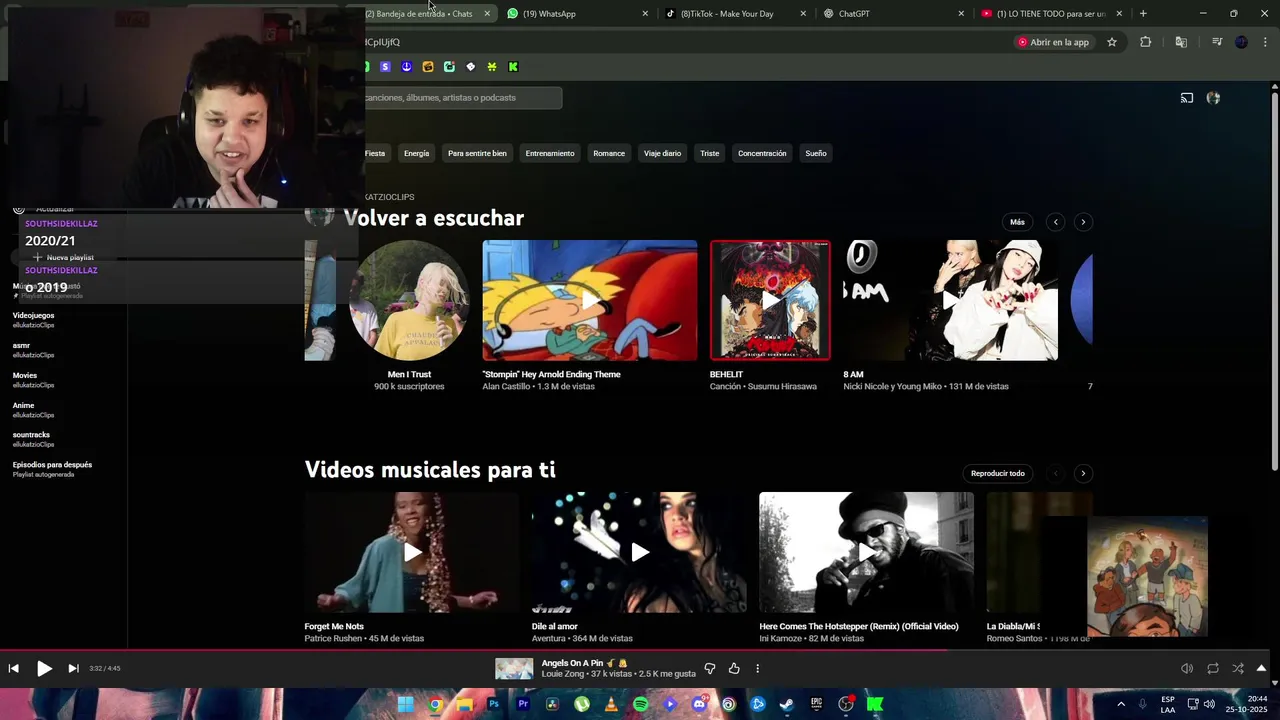Play the BEHELIT song thumbnail
Viewport: 1280px width, 720px height.
tap(770, 300)
